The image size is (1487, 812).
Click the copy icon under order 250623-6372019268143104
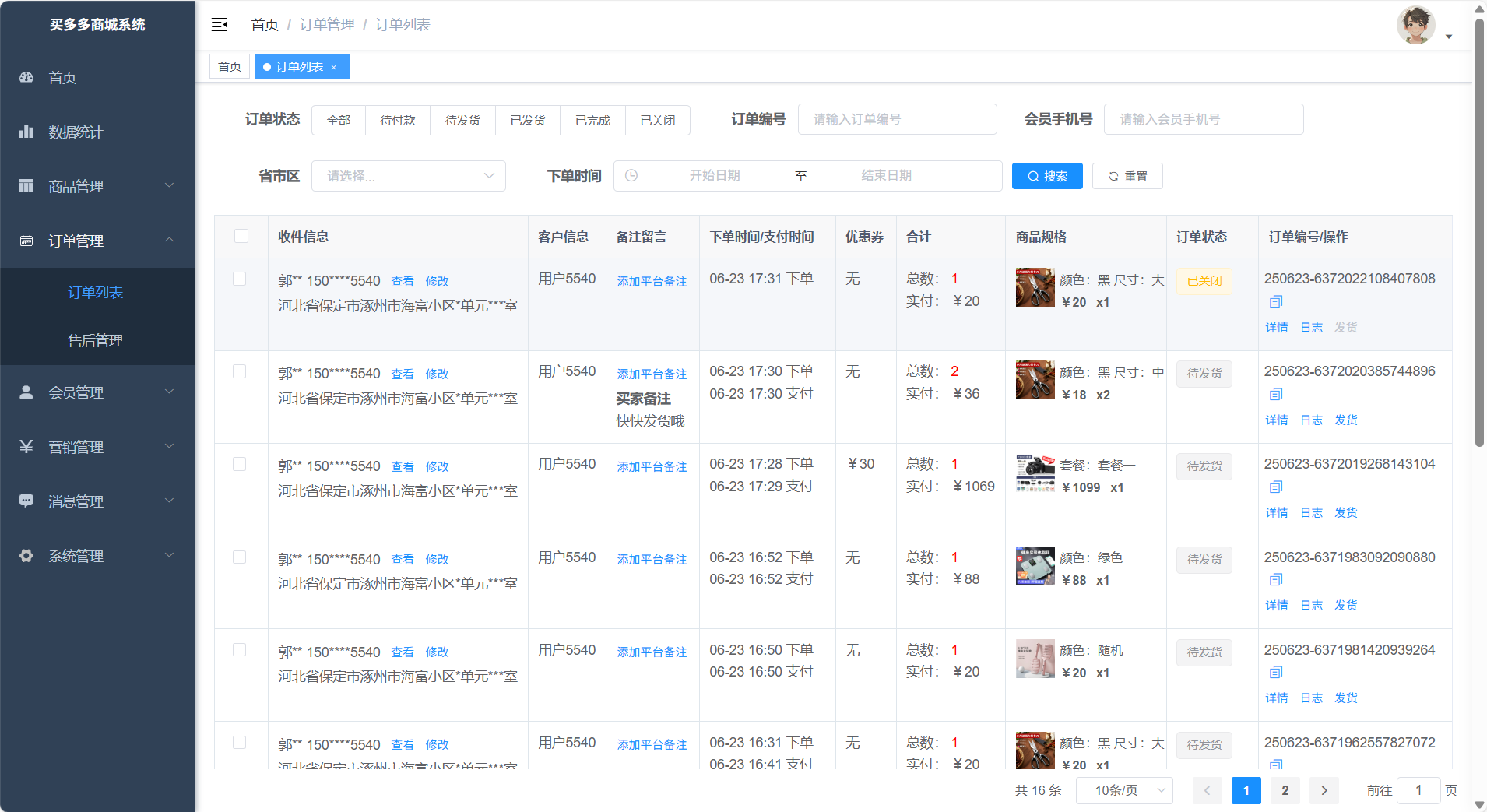click(1275, 487)
